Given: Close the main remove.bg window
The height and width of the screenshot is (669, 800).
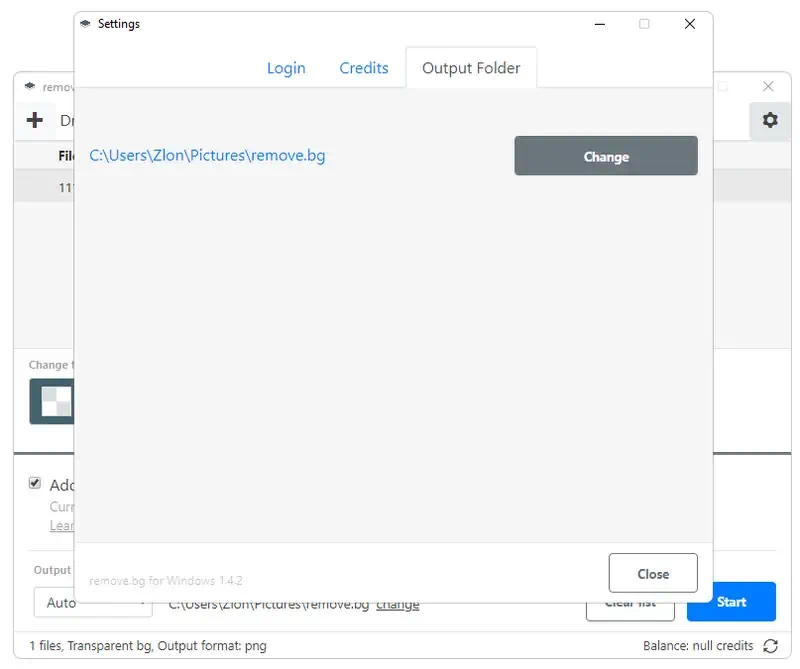Looking at the screenshot, I should point(768,87).
